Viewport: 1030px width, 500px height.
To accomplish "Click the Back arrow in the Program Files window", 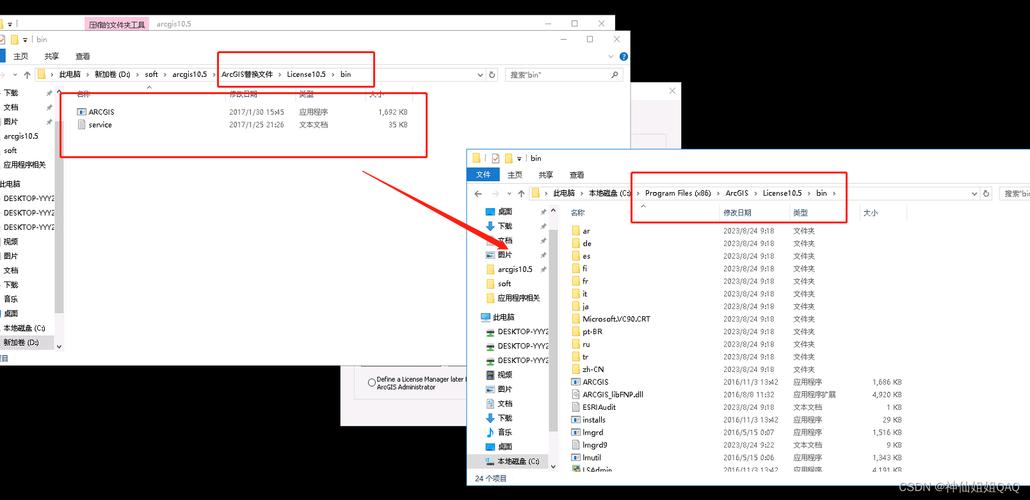I will pyautogui.click(x=478, y=193).
